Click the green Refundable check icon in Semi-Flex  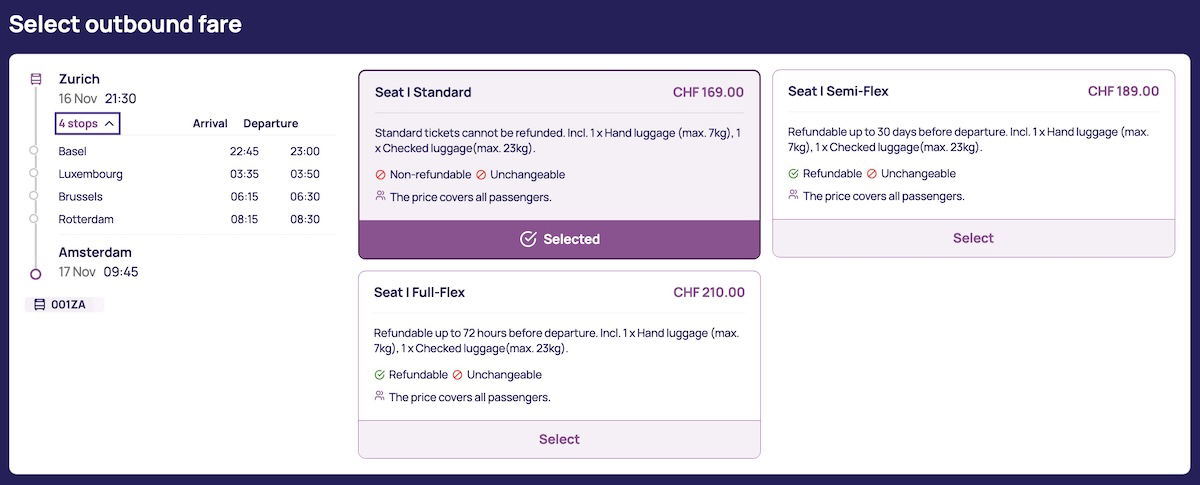(793, 173)
